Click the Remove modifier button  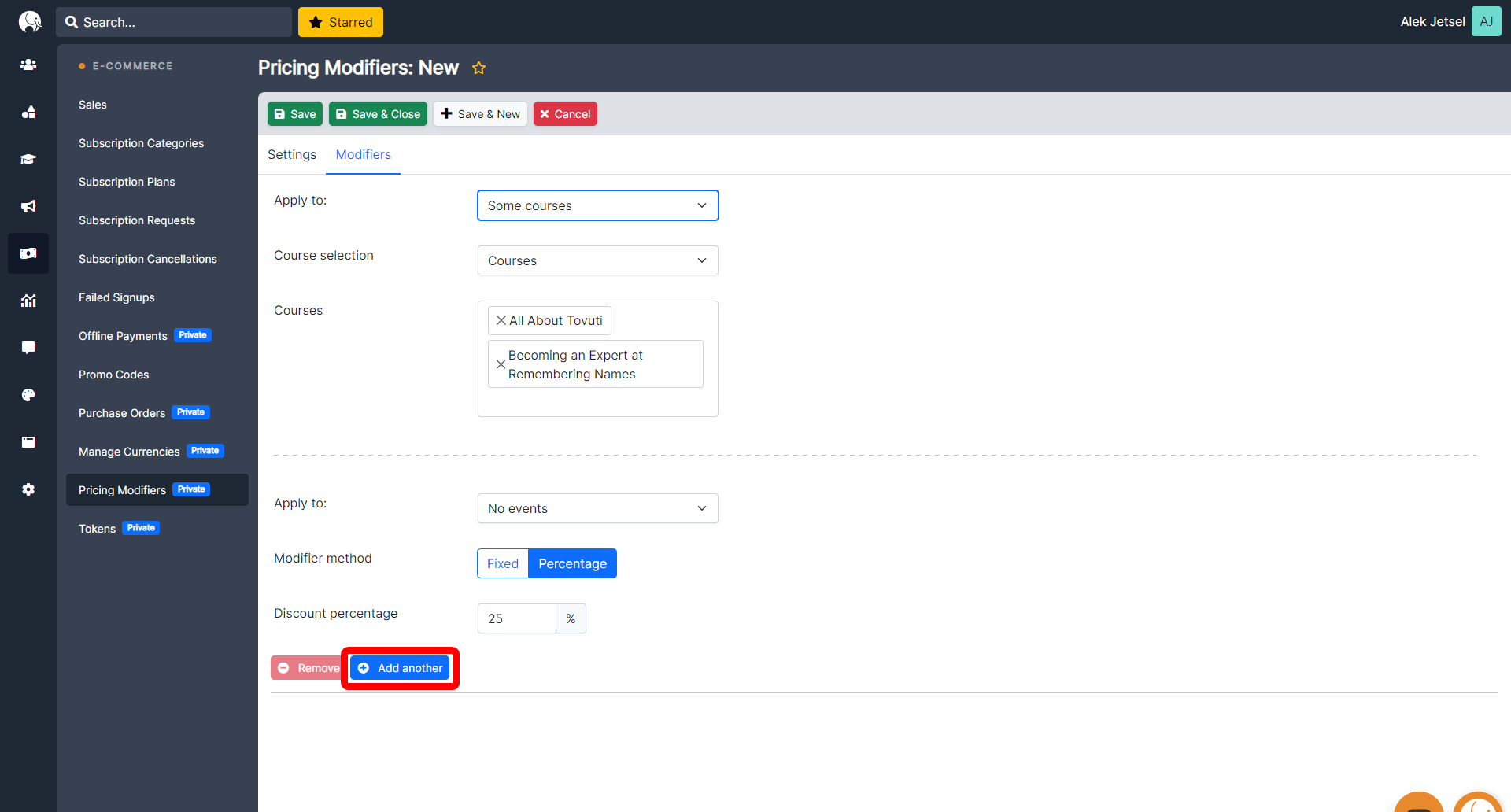(307, 668)
